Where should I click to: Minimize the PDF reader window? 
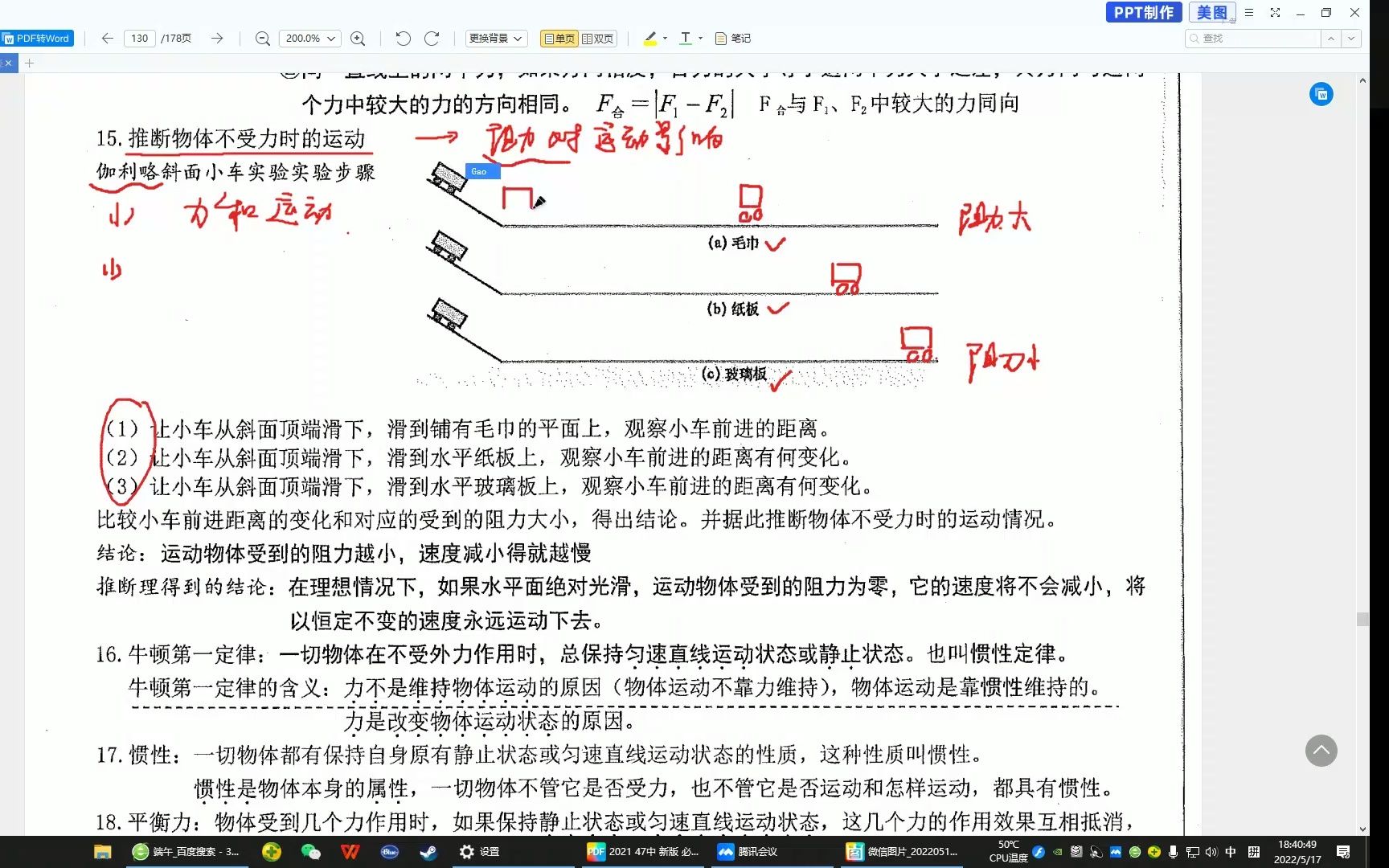[x=1300, y=13]
